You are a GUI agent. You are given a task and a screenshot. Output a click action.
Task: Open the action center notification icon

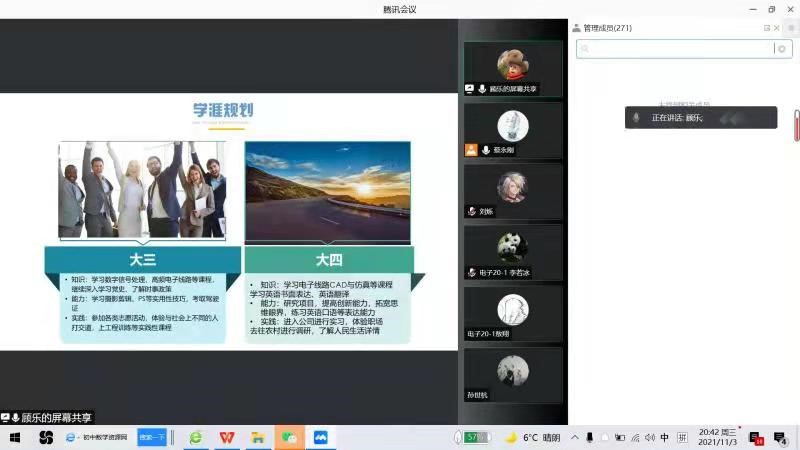(779, 437)
